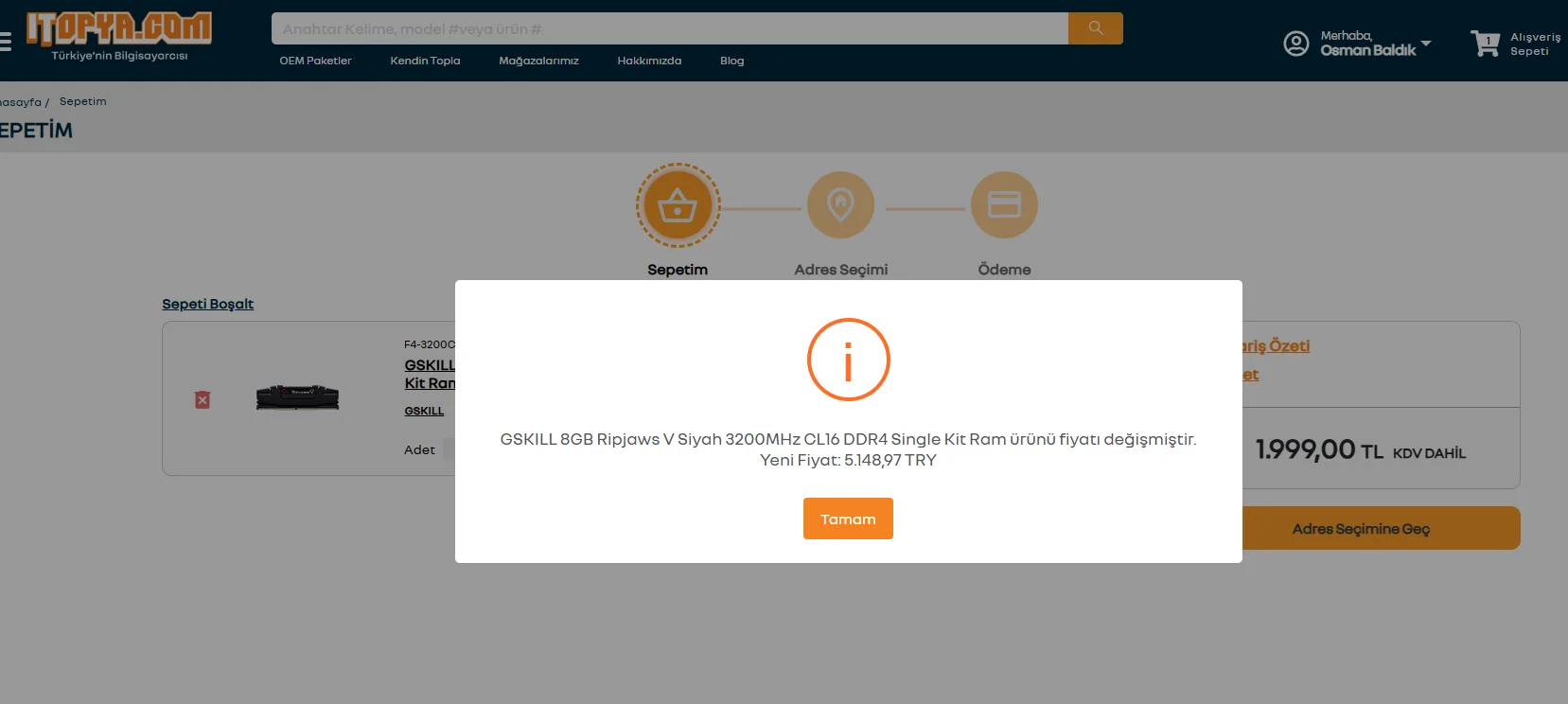Focus the product search input field
Image resolution: width=1568 pixels, height=704 pixels.
pos(670,28)
